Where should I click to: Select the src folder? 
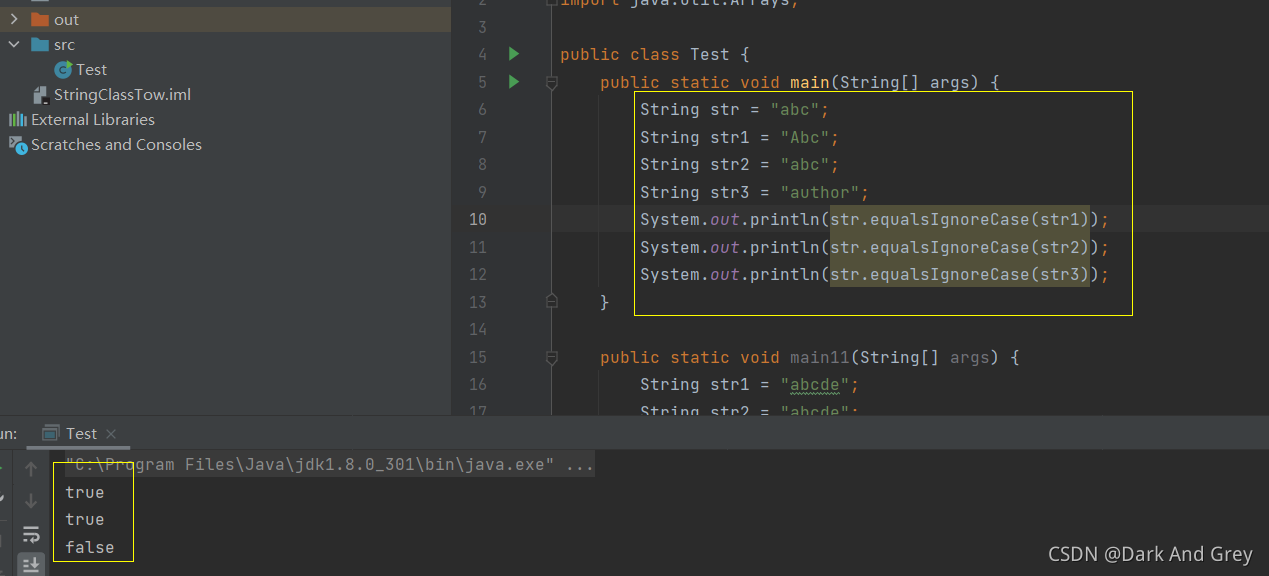coord(64,44)
